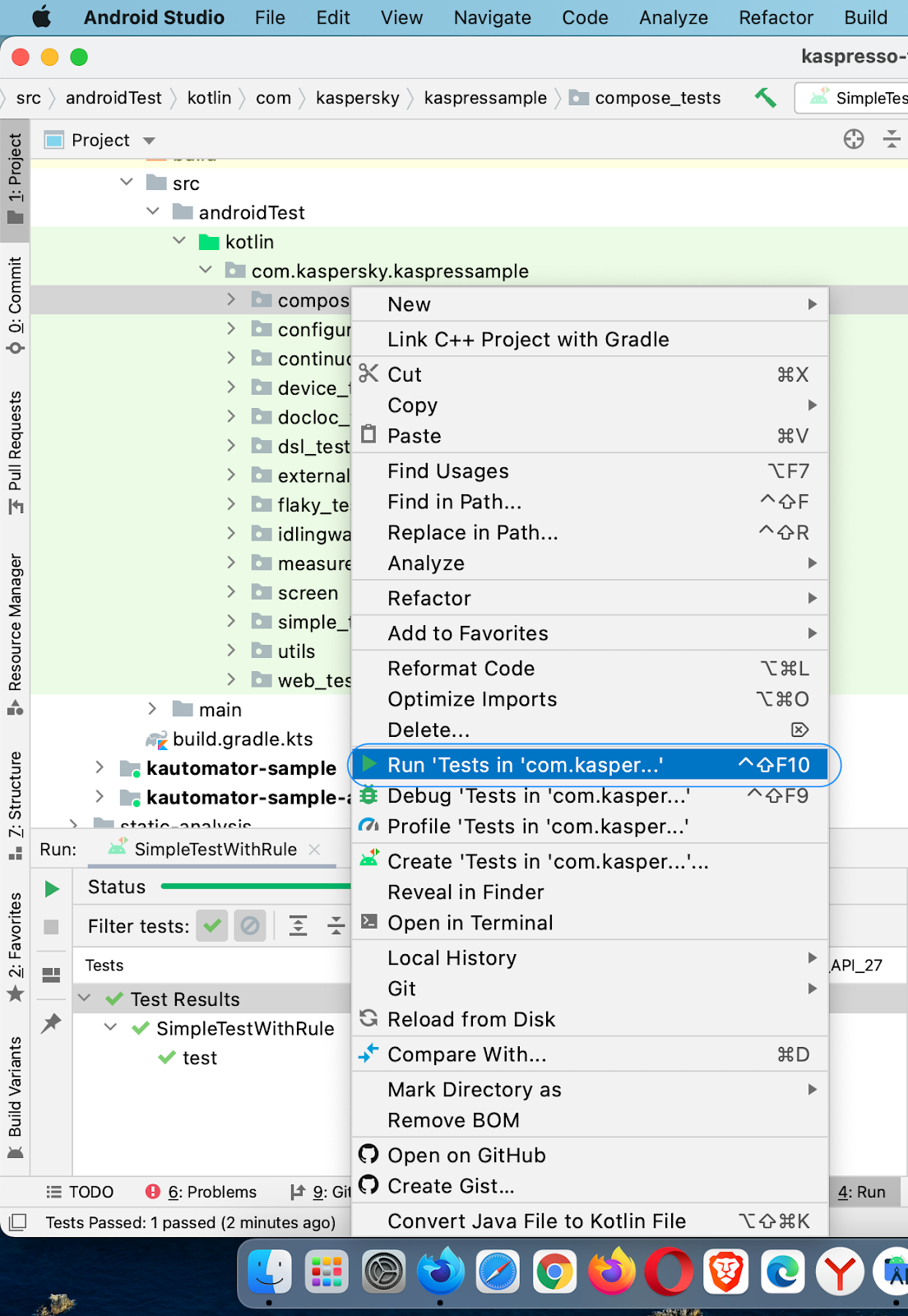Expand the main folder
This screenshot has height=1316, width=908.
click(x=151, y=709)
